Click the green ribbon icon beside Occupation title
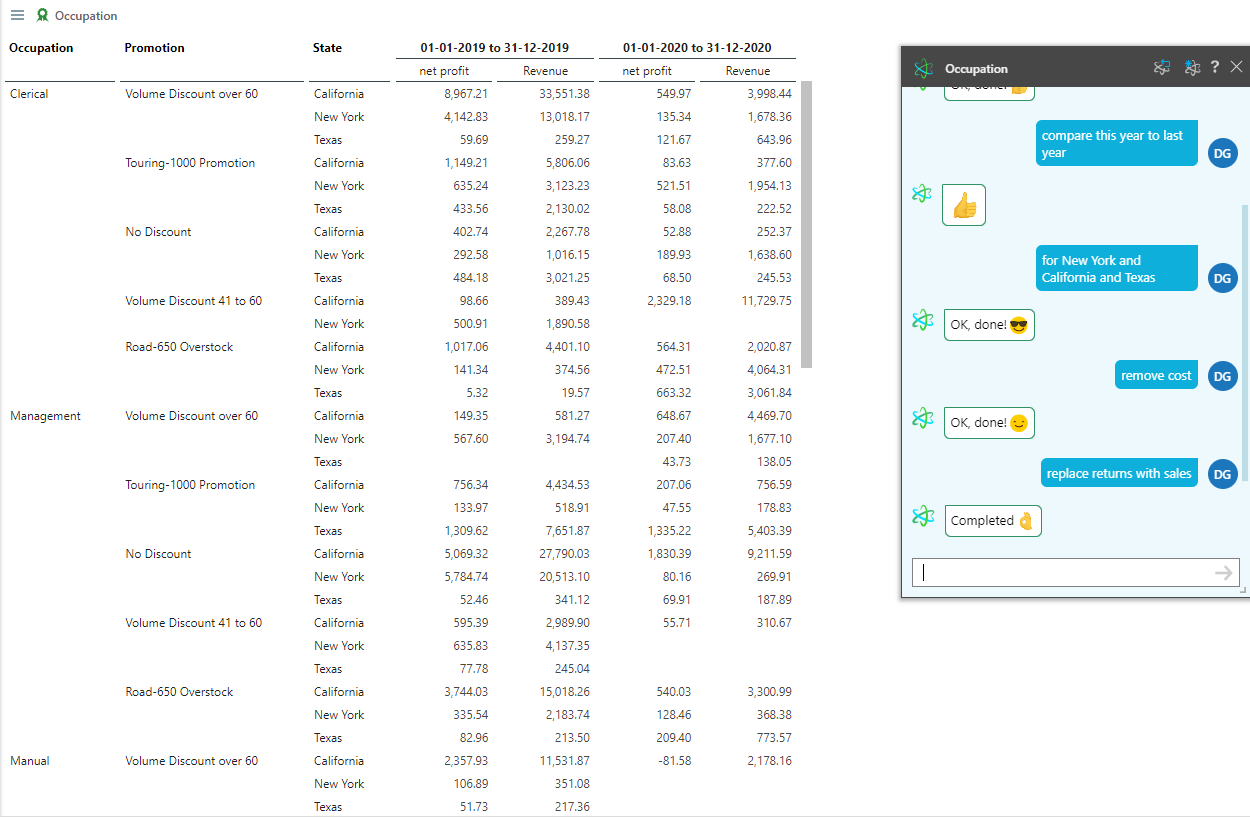1250x820 pixels. [x=42, y=15]
